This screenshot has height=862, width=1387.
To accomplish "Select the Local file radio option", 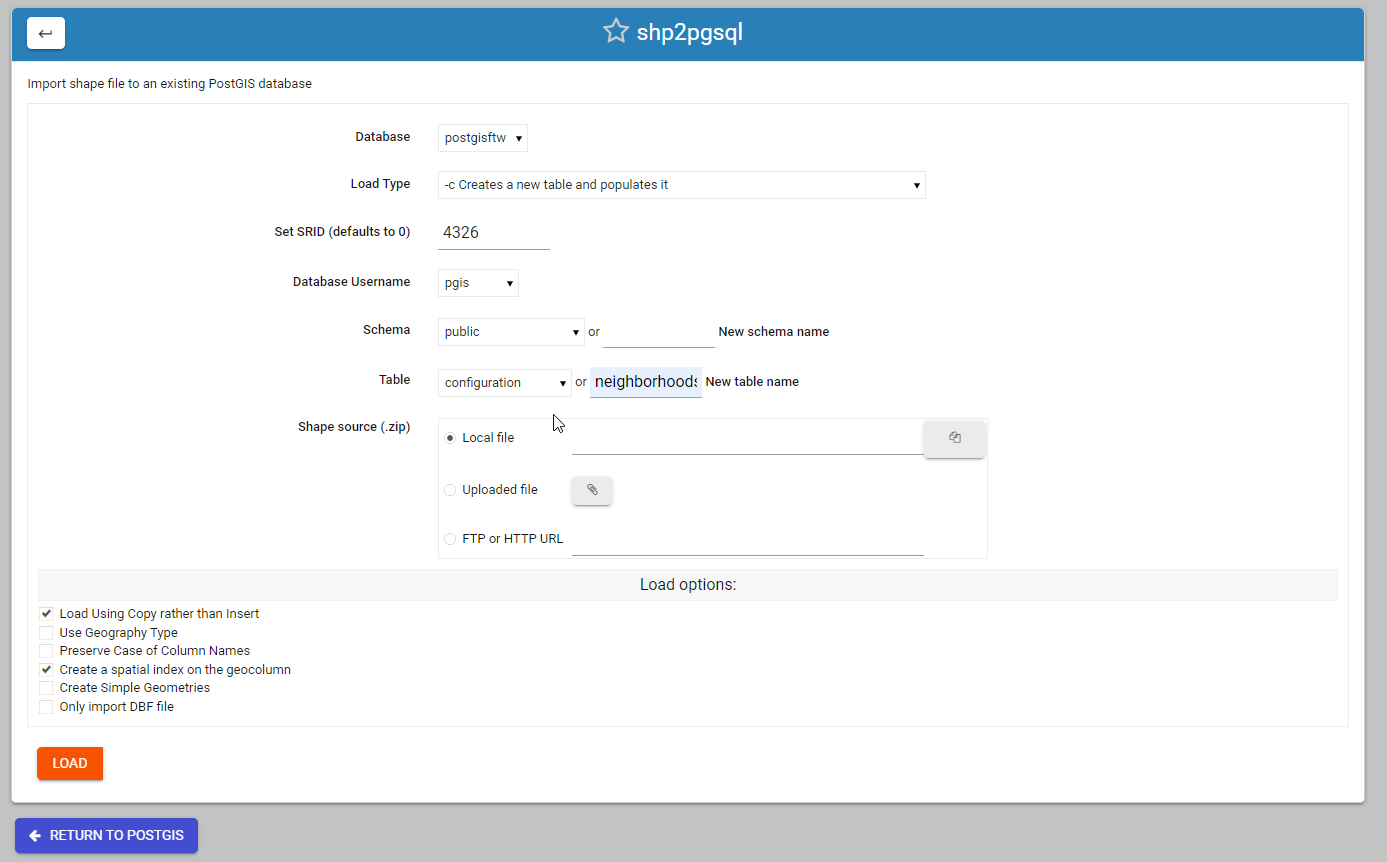I will [450, 438].
